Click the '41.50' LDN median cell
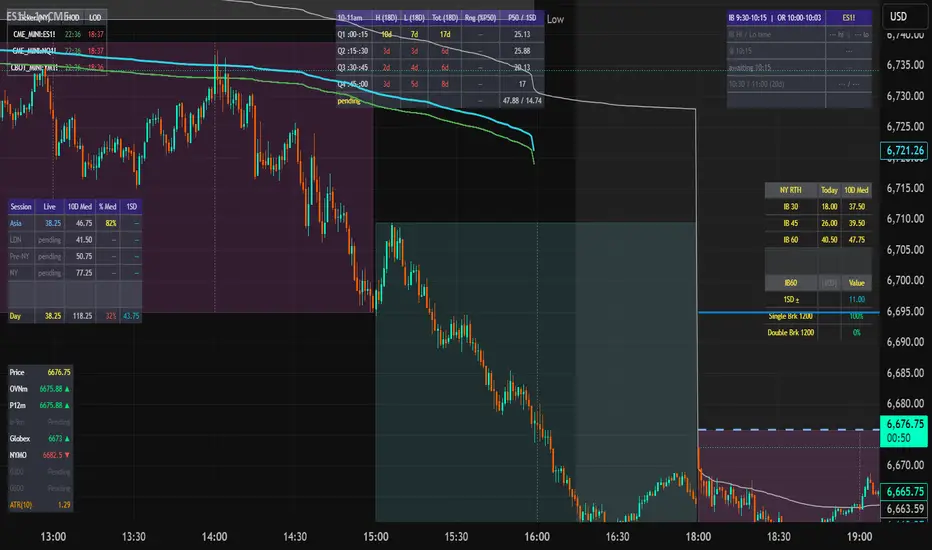932x550 pixels. click(x=84, y=240)
